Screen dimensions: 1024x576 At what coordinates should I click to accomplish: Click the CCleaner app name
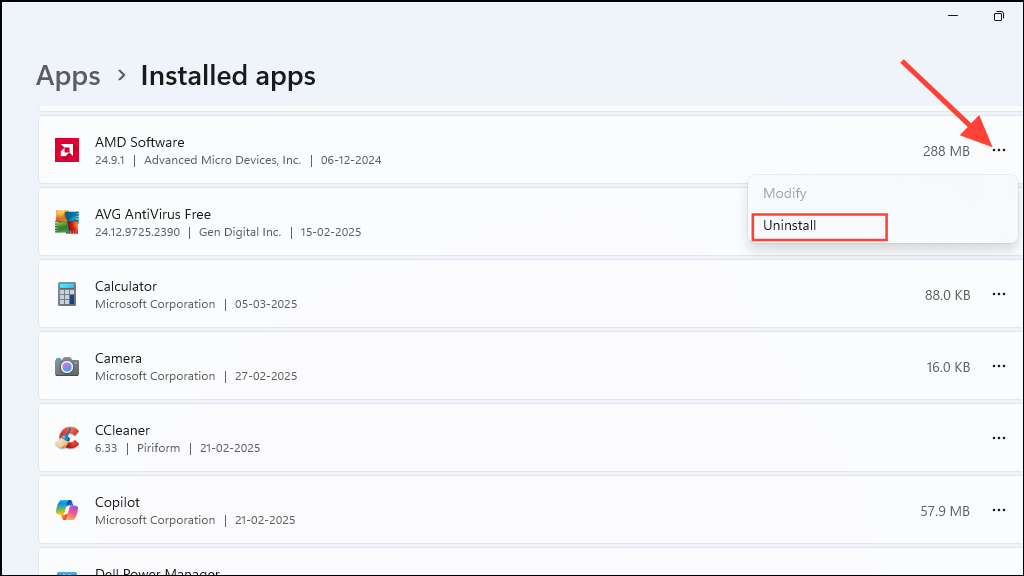[x=122, y=430]
